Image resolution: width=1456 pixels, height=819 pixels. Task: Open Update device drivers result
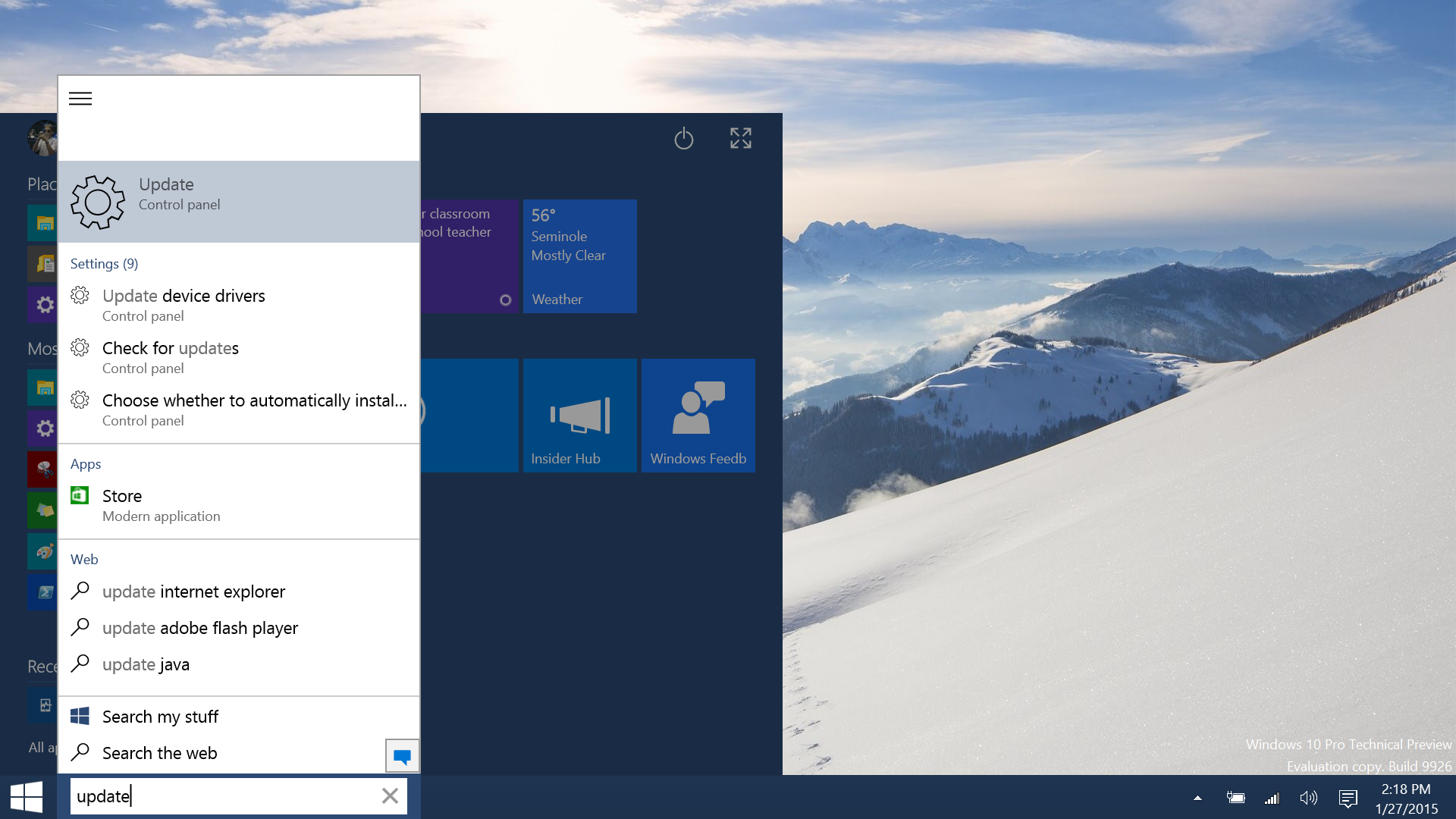pyautogui.click(x=239, y=305)
